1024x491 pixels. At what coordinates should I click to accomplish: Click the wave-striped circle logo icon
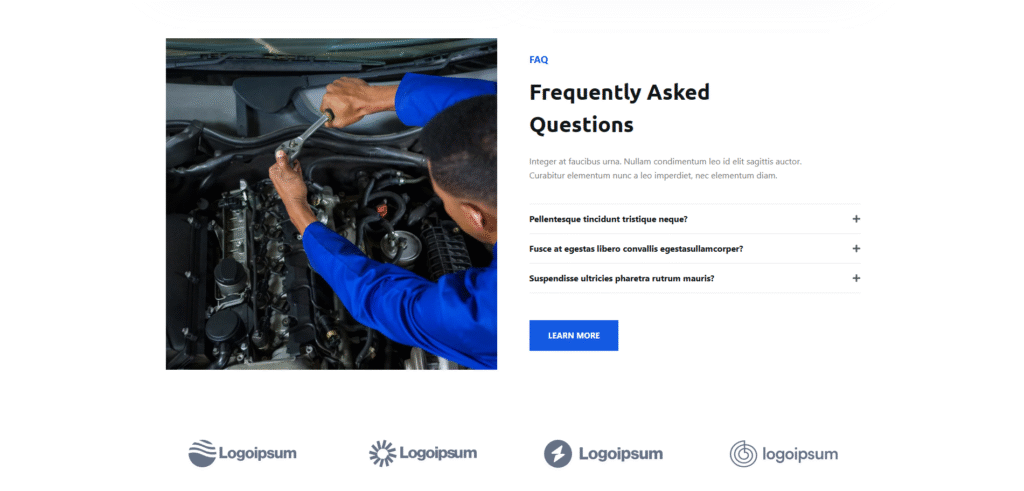(202, 453)
